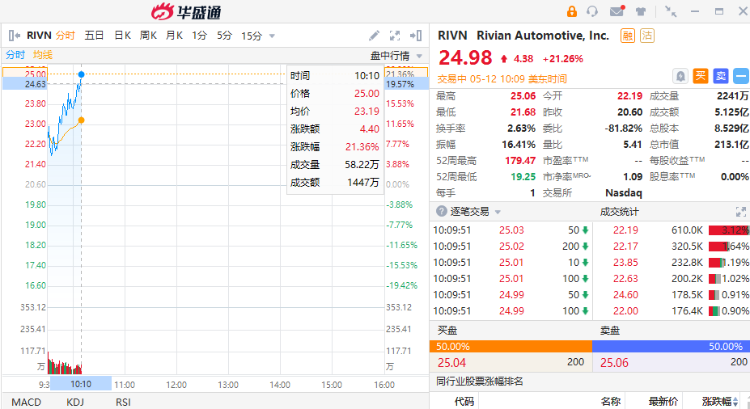Open customer service headset icon
Screen dimensions: 750x409
(x=592, y=11)
